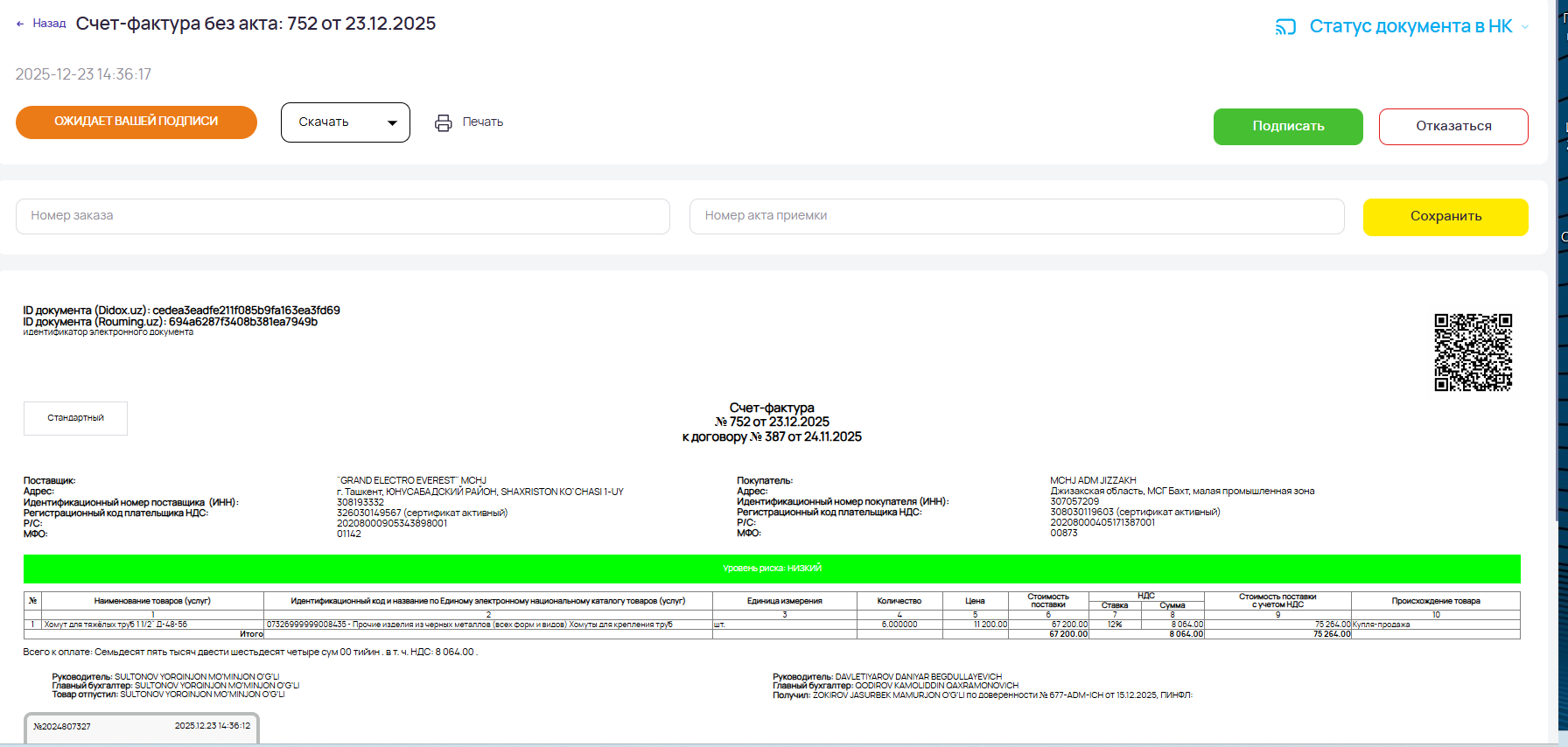Sign the document with Подписать
Screen dimensions: 1568x747
pos(1288,127)
